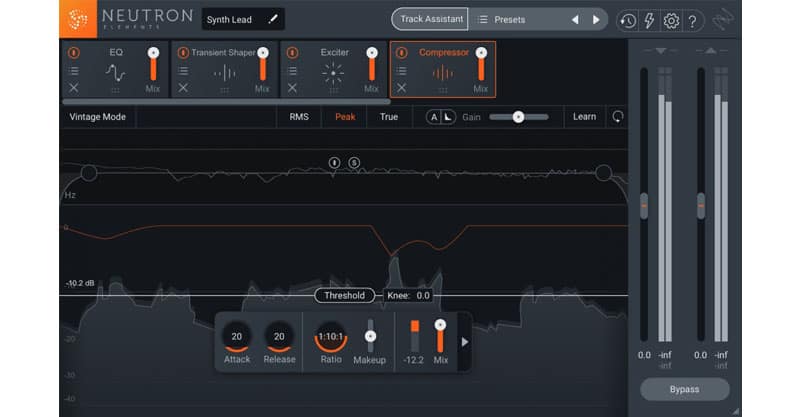The width and height of the screenshot is (800, 417).
Task: Expand the arrow right of compressor Mix
Action: coord(464,342)
